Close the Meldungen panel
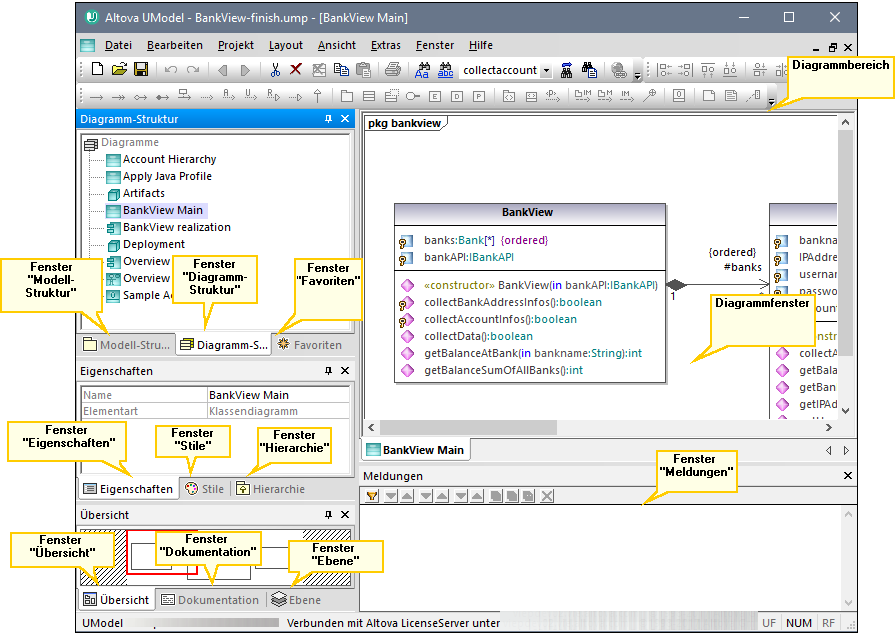 [848, 476]
